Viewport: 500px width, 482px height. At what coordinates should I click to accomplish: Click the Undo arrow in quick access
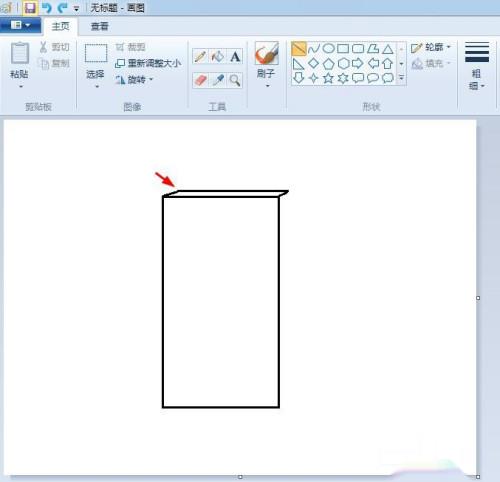coord(47,8)
